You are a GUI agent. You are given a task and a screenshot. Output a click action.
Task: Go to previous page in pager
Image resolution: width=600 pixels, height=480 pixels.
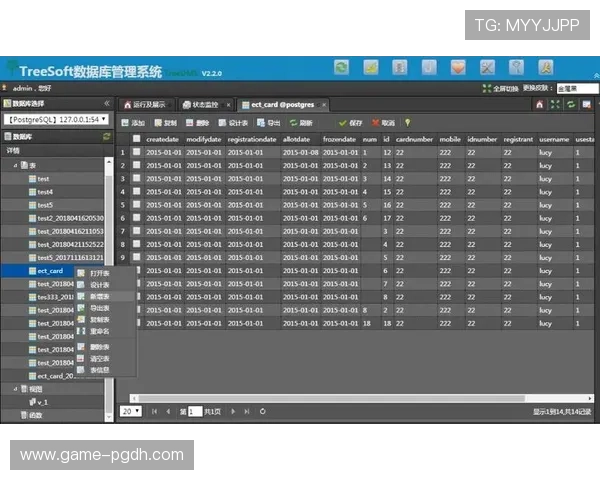(168, 411)
